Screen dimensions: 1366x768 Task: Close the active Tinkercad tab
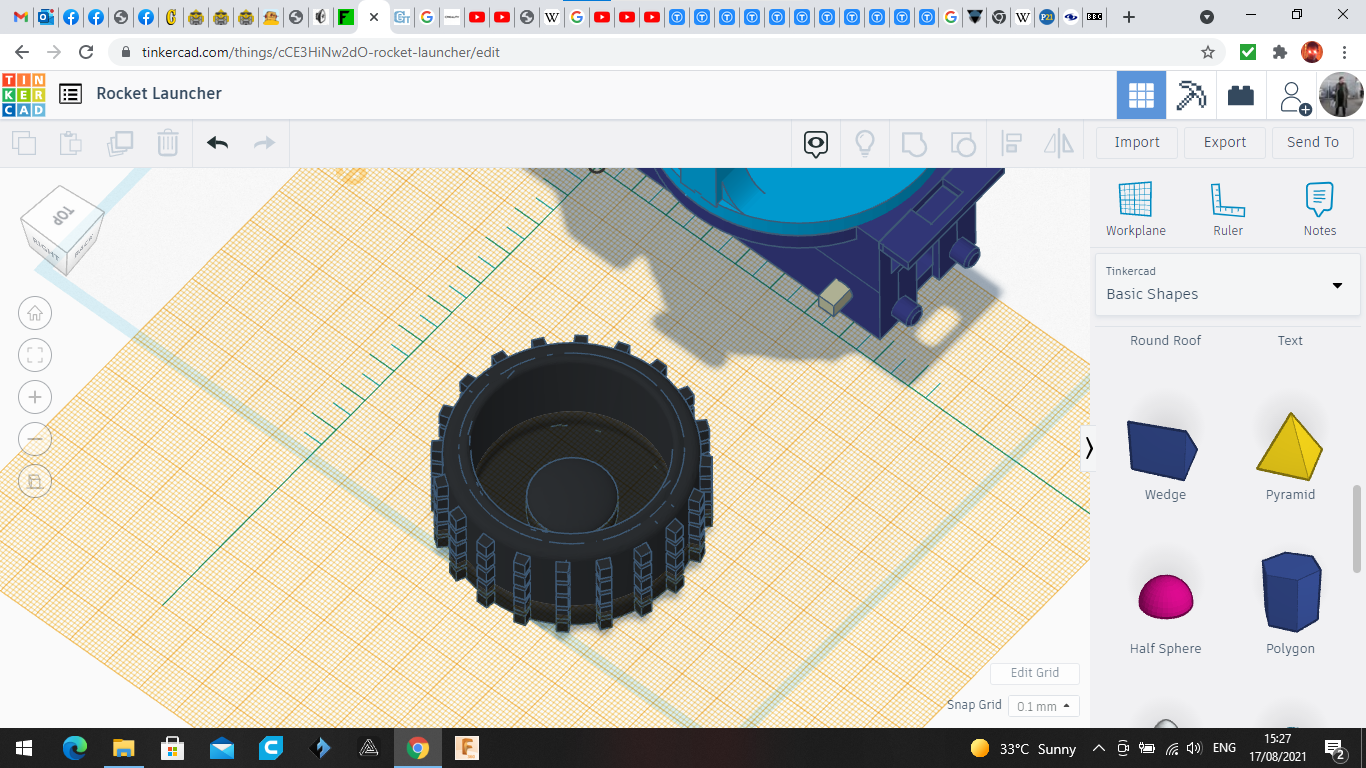point(374,17)
